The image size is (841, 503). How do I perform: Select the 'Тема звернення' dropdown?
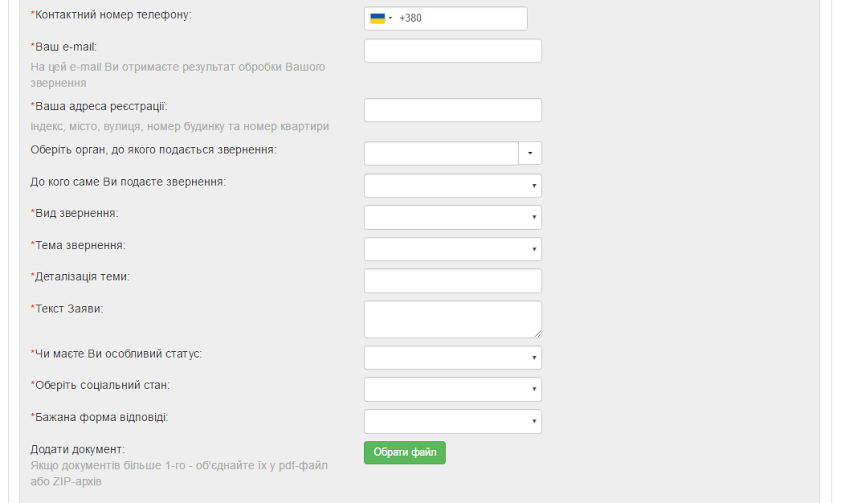(x=452, y=249)
